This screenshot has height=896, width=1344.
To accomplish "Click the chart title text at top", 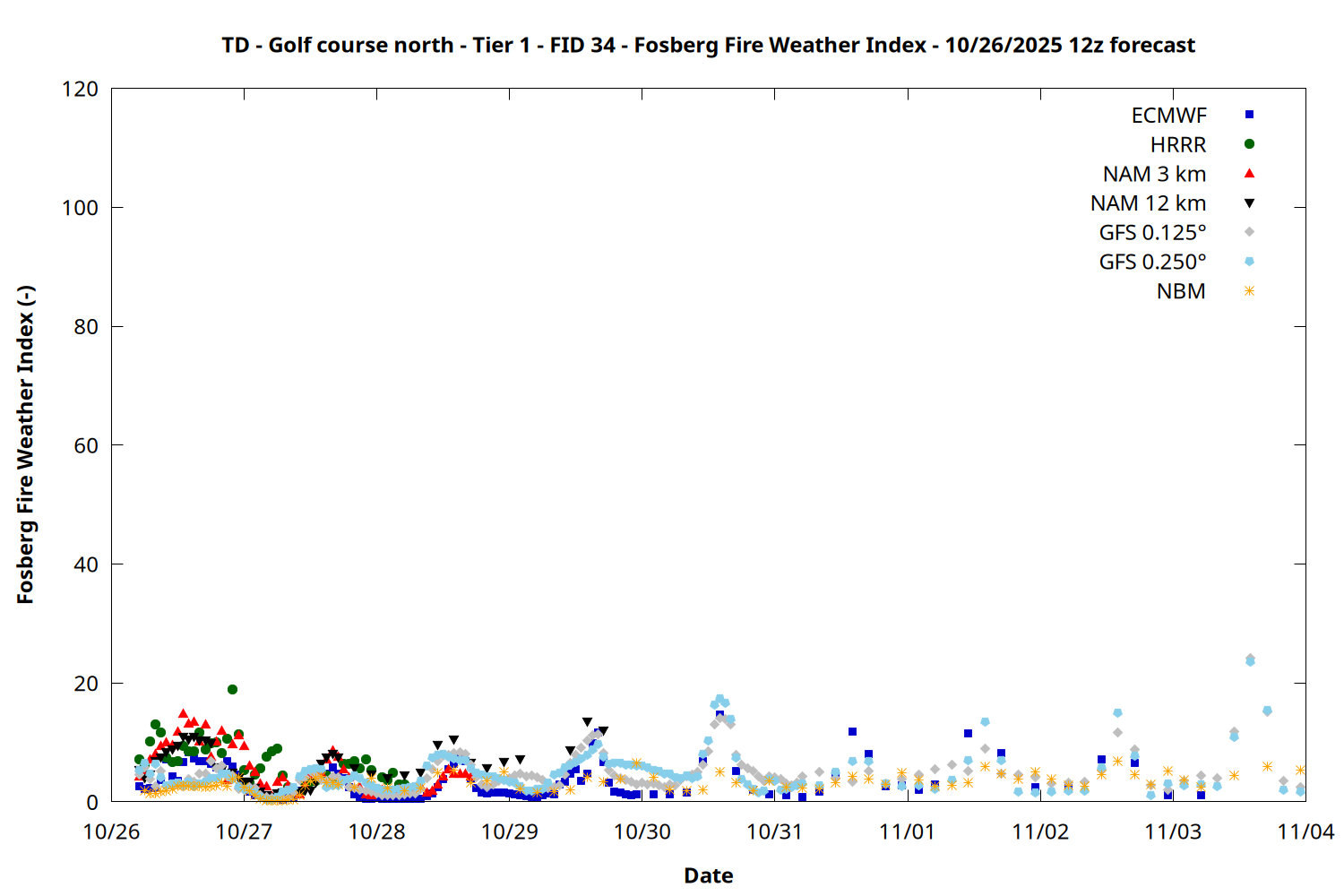I will [x=708, y=46].
